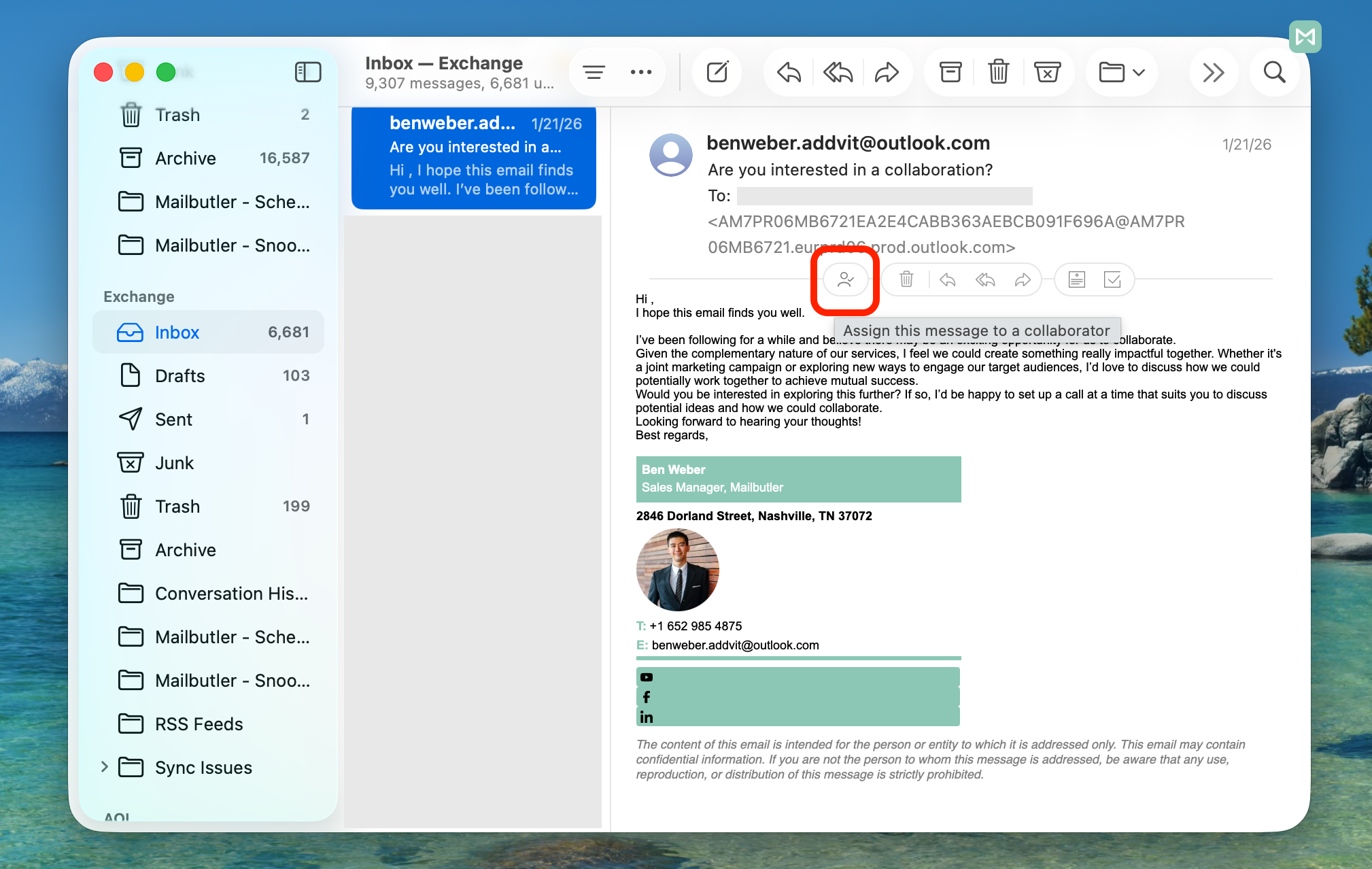Image resolution: width=1372 pixels, height=869 pixels.
Task: Toggle the mailbox sidebar visibility
Action: click(308, 72)
